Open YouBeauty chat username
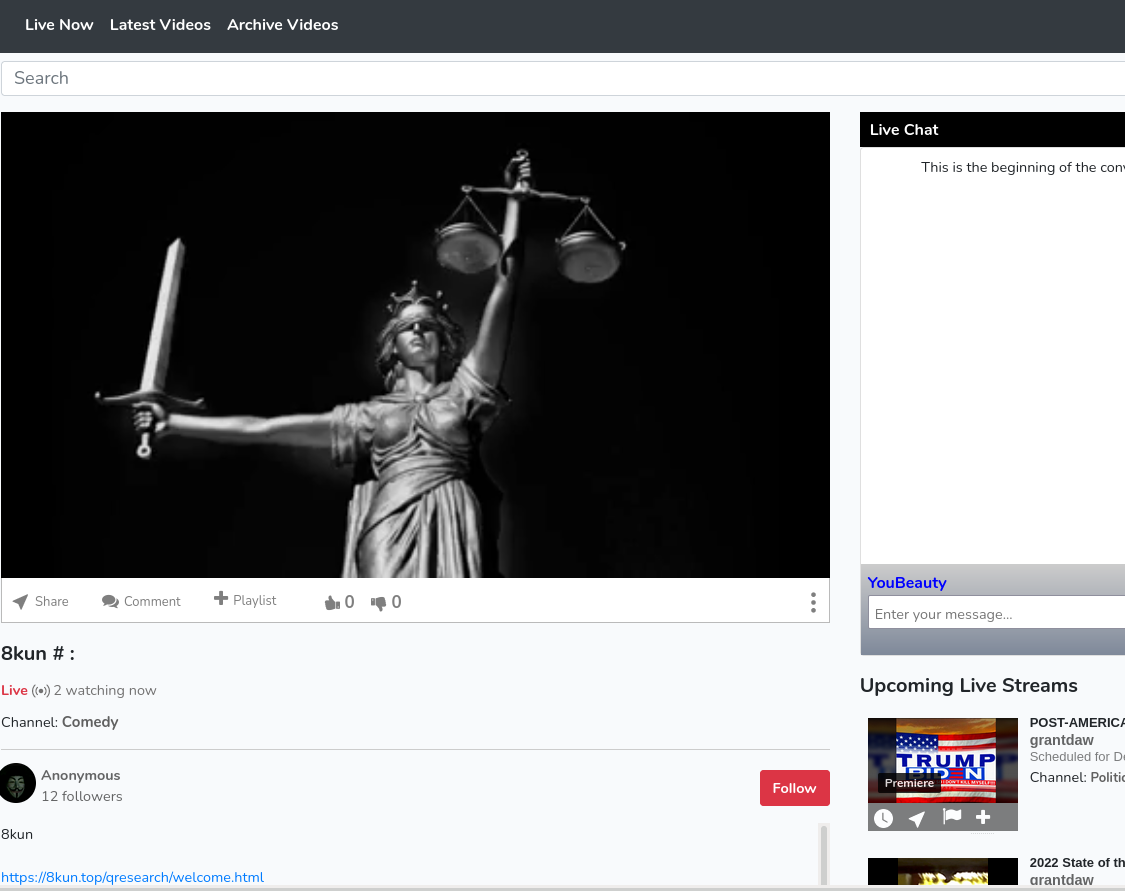Screen dimensions: 1125x891 pos(907,583)
